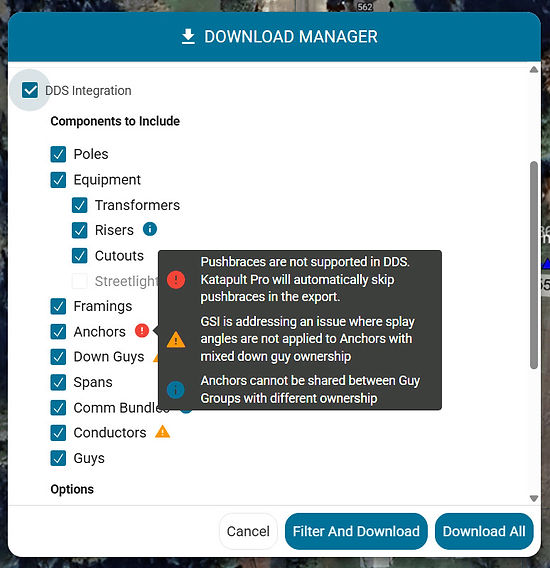Click Filter And Download
This screenshot has height=568, width=550.
pyautogui.click(x=356, y=531)
